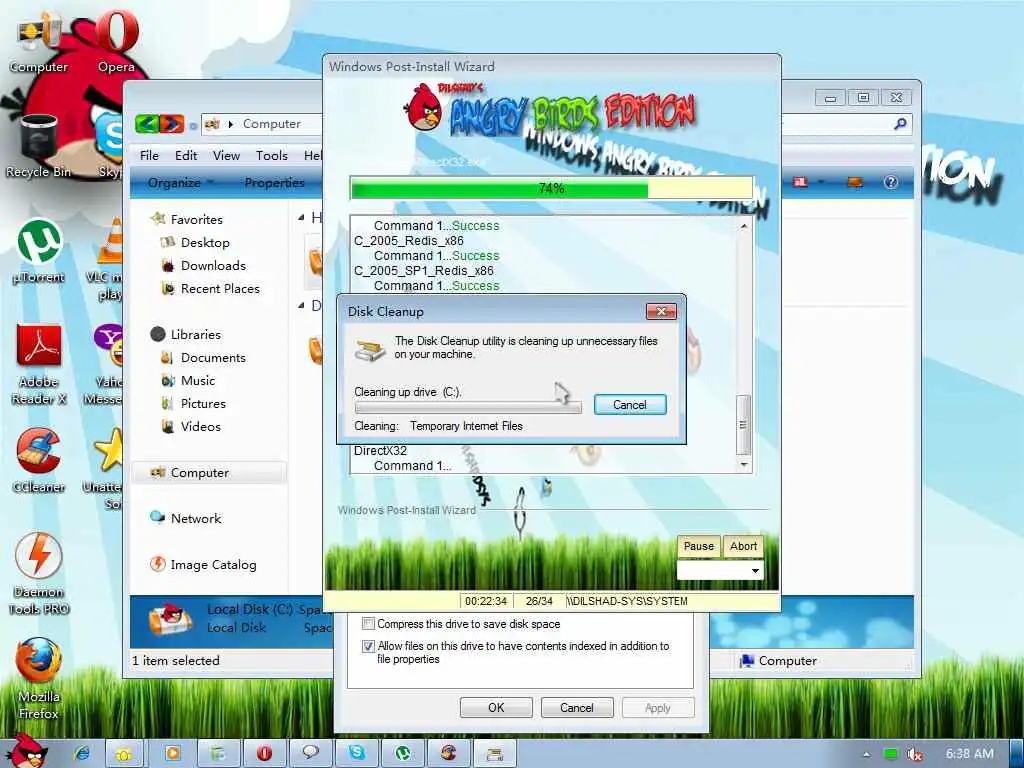
Task: Open Adobe Reader X desktop shortcut
Action: click(39, 364)
